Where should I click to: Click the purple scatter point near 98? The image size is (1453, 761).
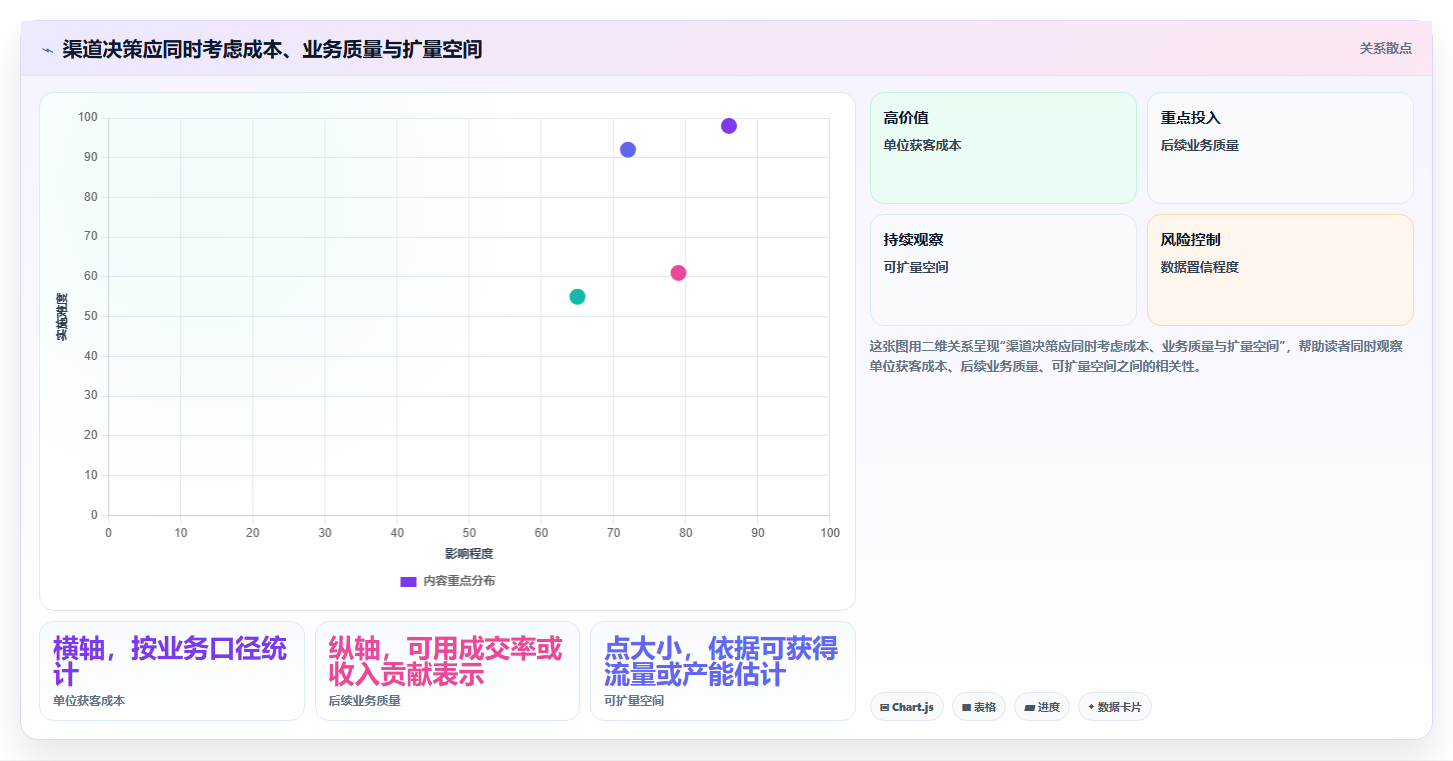point(729,126)
